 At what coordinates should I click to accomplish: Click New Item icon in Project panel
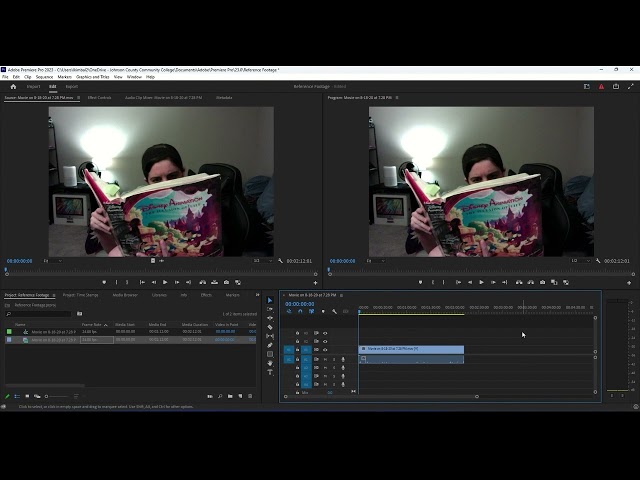pos(240,396)
